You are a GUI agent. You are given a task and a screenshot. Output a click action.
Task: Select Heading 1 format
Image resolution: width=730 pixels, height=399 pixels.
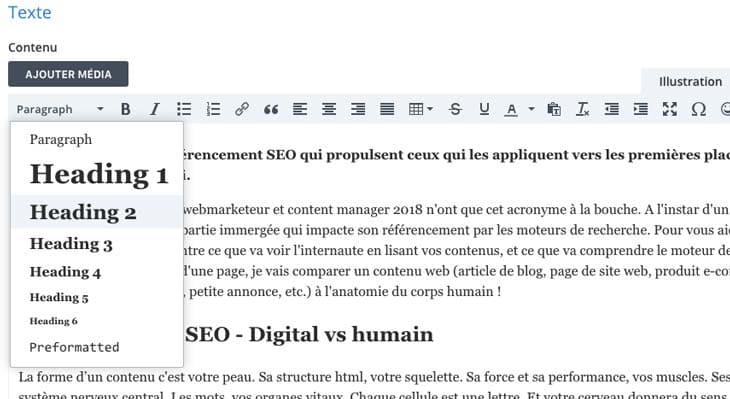(97, 174)
